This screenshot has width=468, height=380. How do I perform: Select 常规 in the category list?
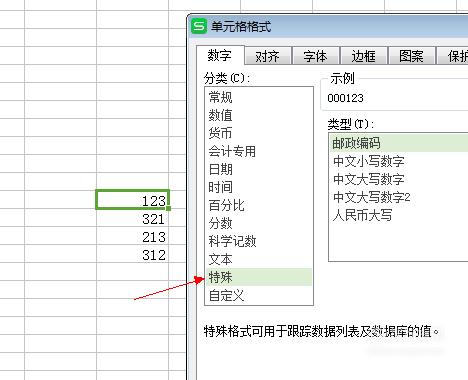pos(259,97)
